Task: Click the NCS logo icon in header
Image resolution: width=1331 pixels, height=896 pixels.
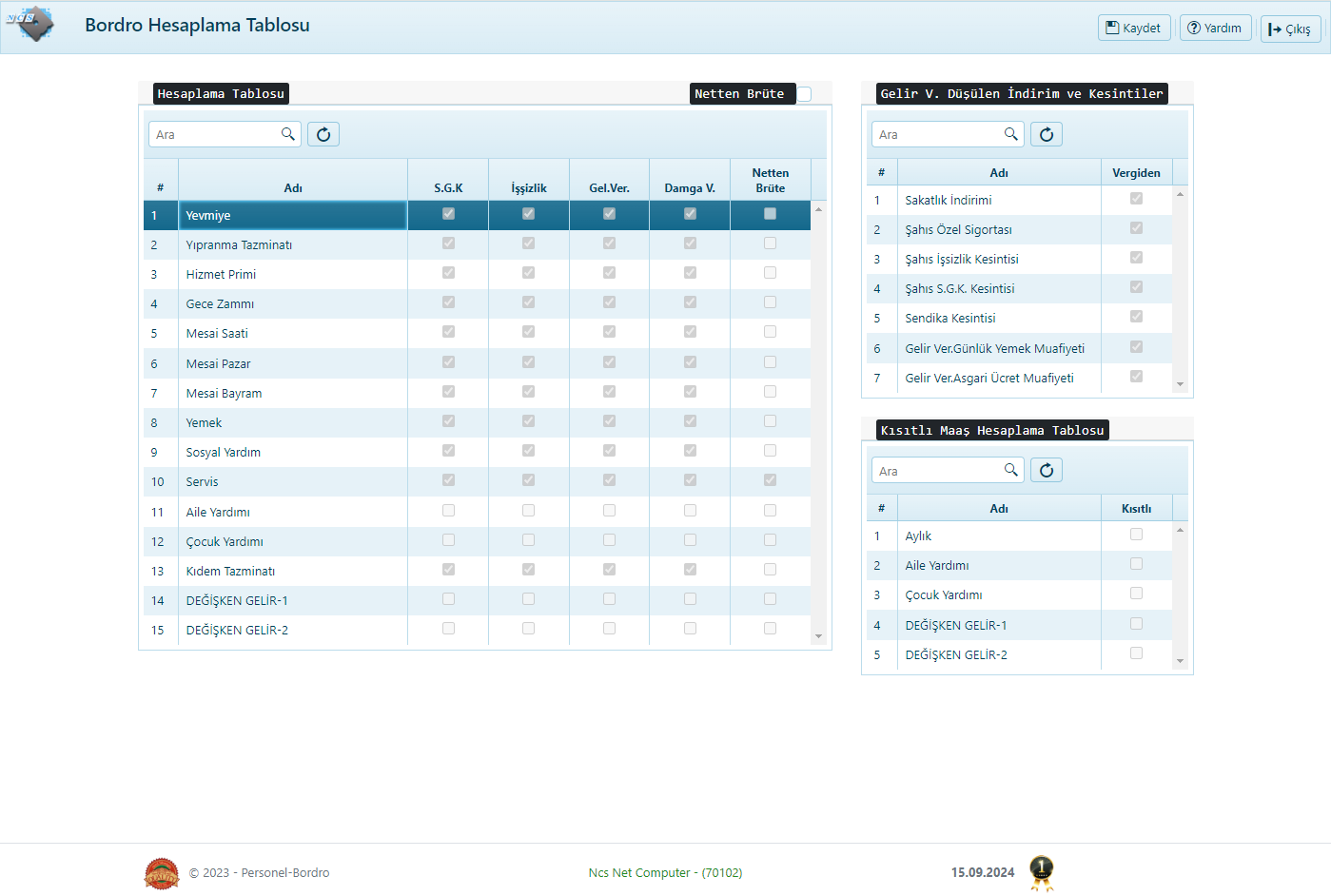Action: click(x=31, y=25)
